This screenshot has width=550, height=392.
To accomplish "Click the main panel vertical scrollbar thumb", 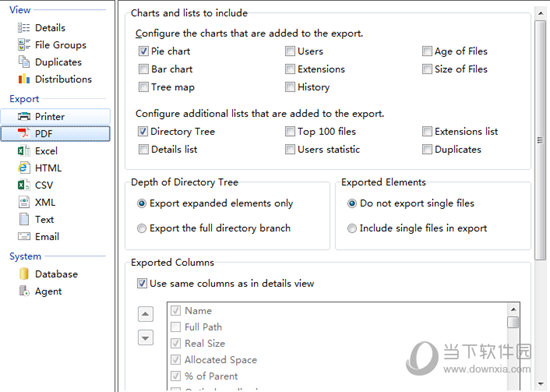I will [540, 140].
